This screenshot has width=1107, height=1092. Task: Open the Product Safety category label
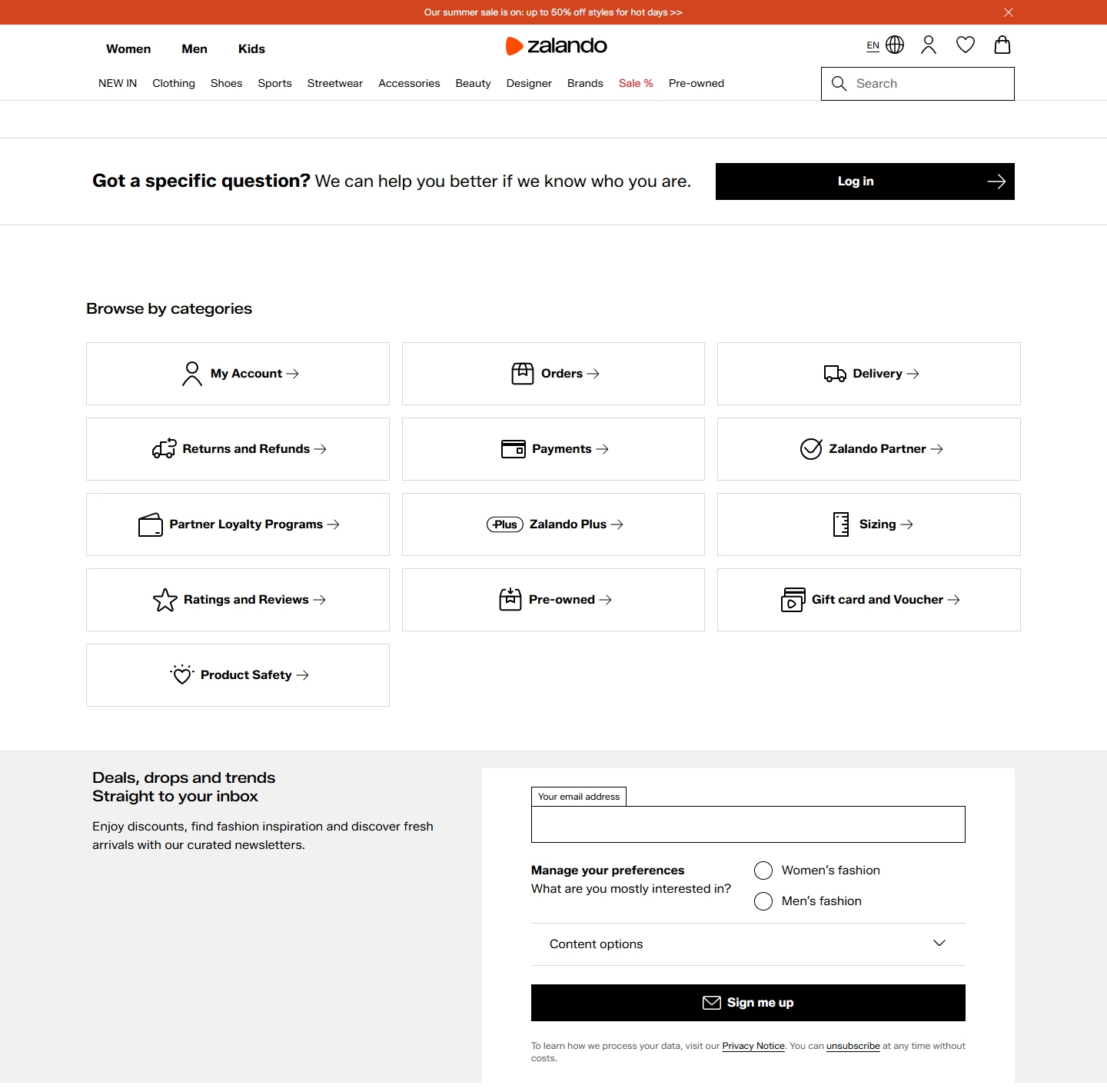click(246, 675)
